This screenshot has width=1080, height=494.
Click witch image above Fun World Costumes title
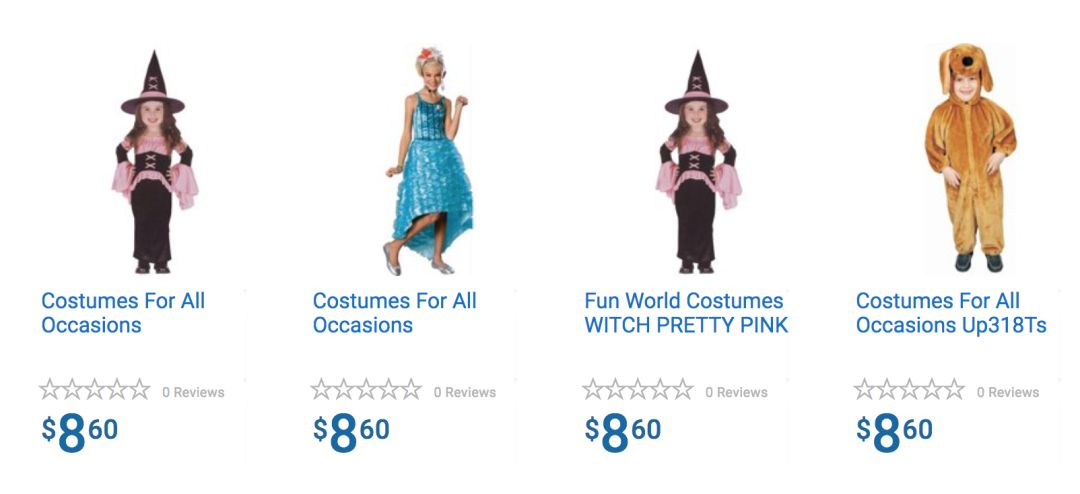[696, 162]
